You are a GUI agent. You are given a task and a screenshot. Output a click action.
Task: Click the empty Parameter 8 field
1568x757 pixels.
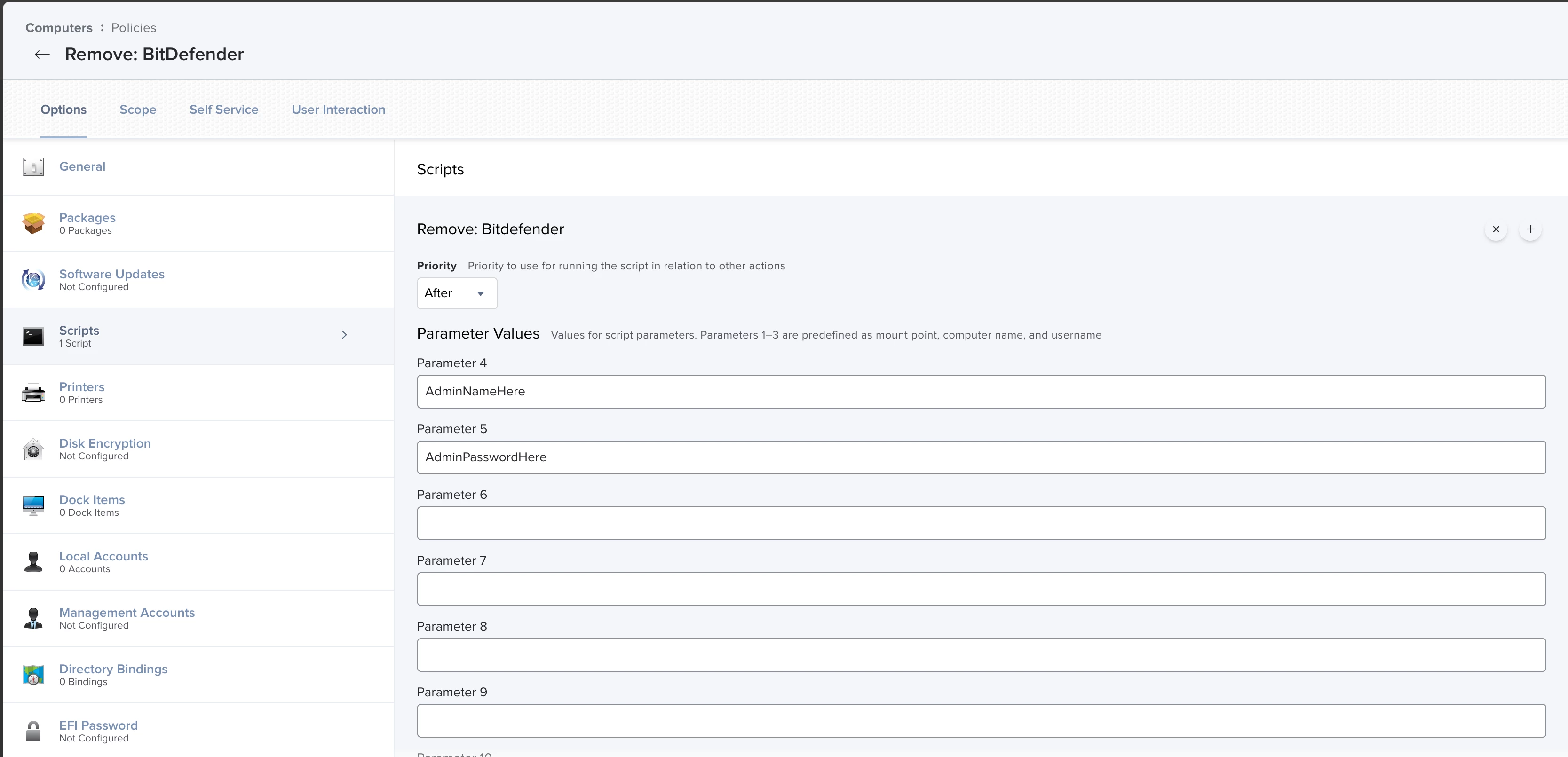[x=981, y=655]
